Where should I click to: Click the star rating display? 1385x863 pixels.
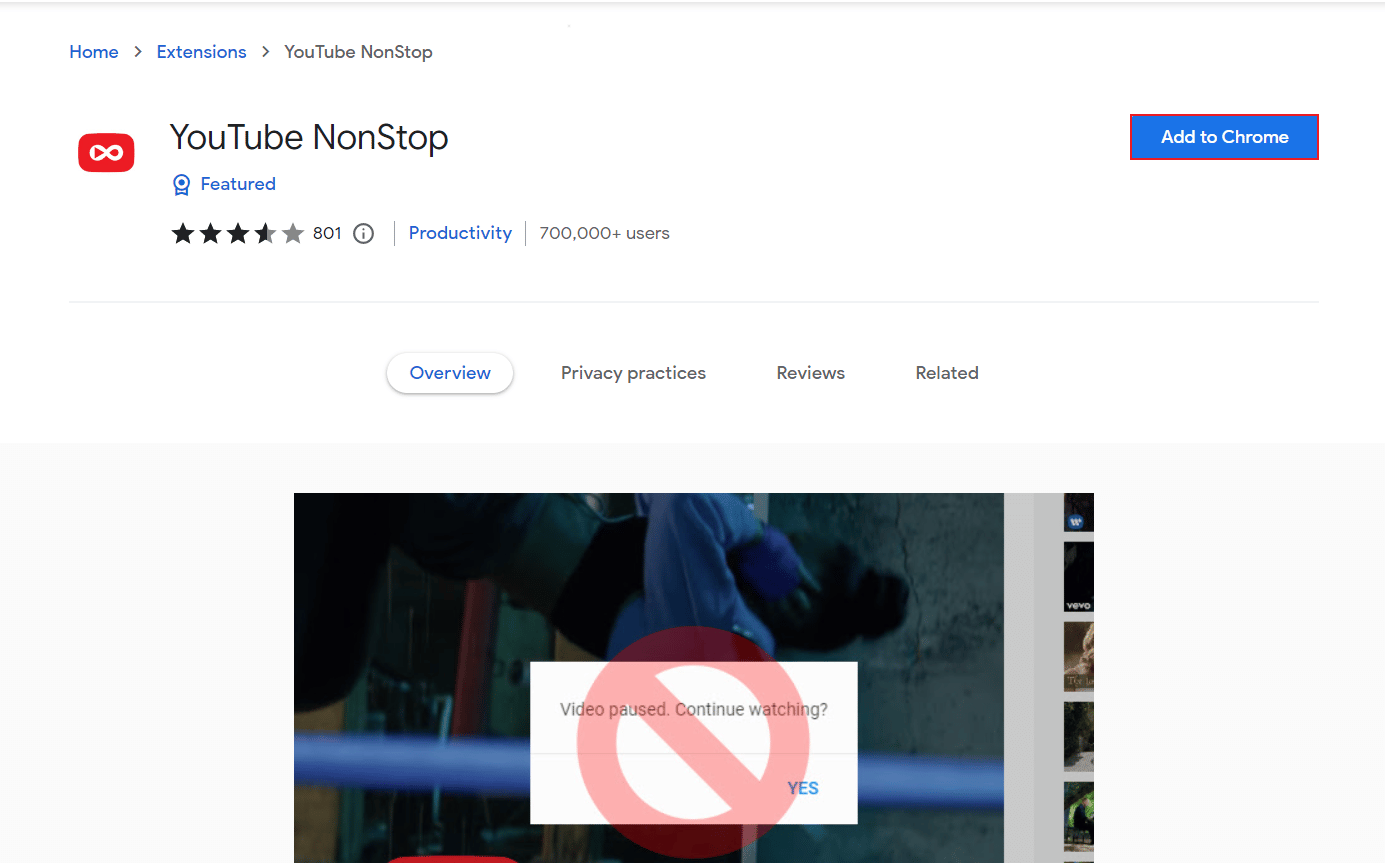click(x=238, y=233)
